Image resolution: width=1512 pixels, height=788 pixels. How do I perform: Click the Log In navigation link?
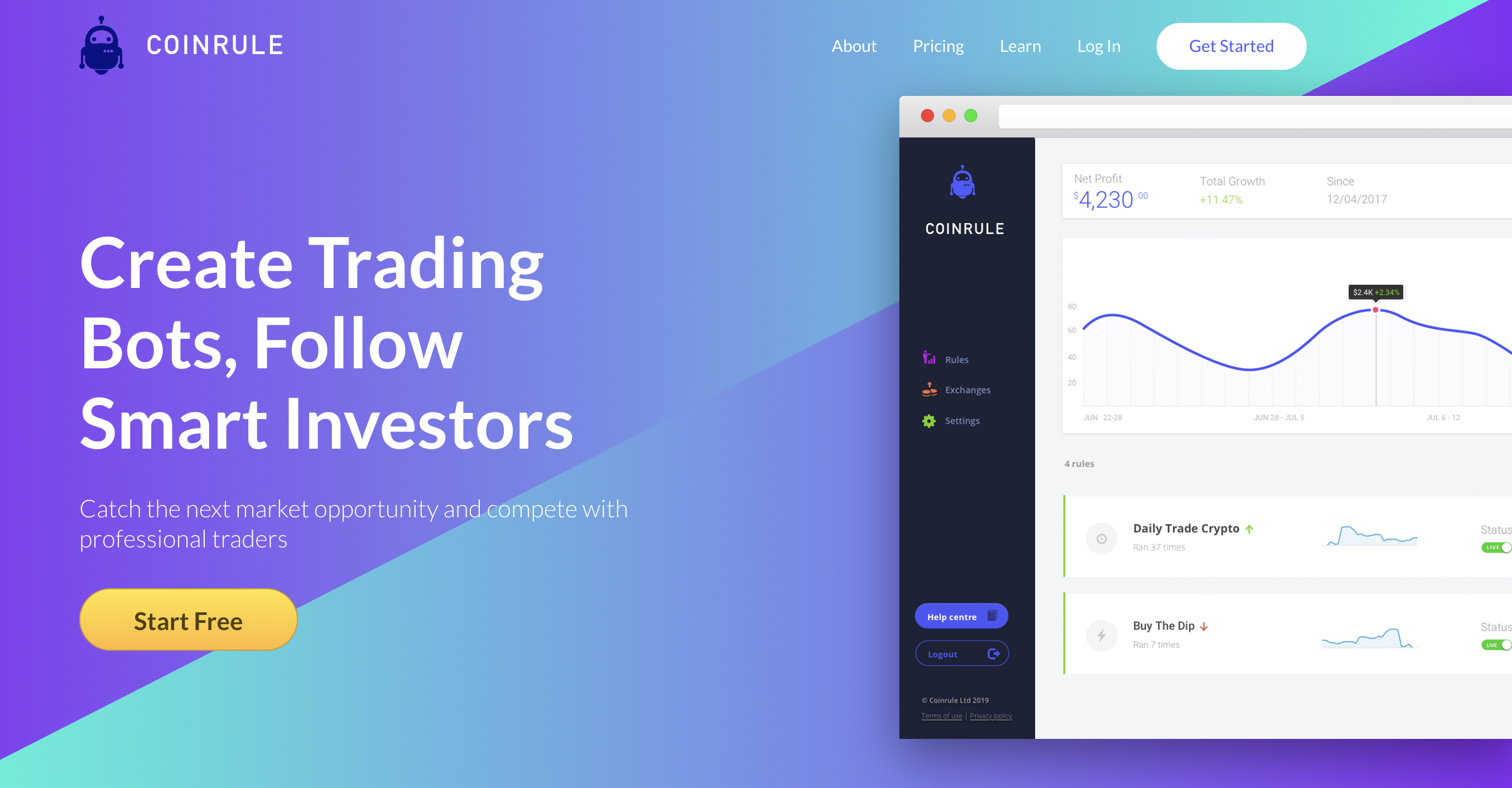1099,45
